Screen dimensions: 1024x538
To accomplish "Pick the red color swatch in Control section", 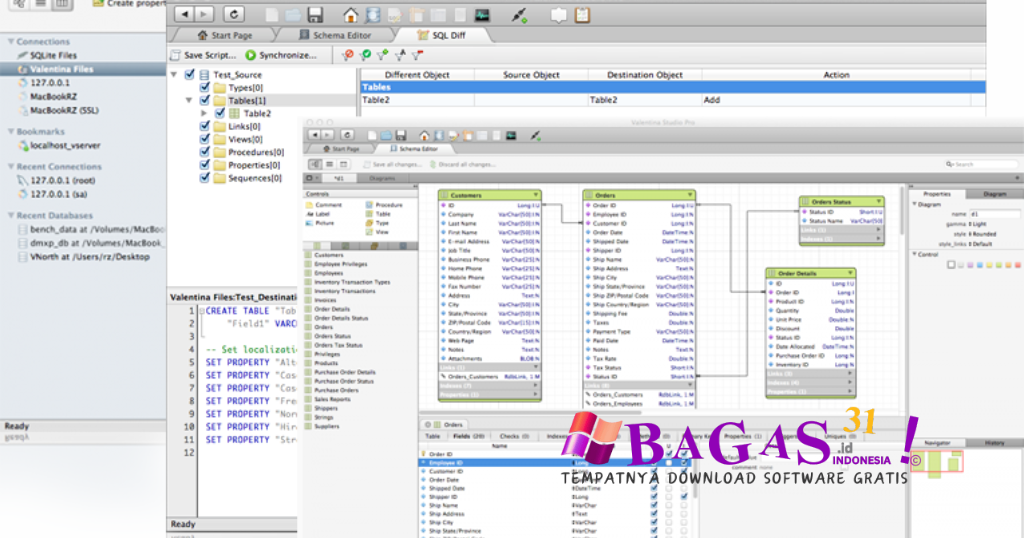I will (x=1017, y=265).
